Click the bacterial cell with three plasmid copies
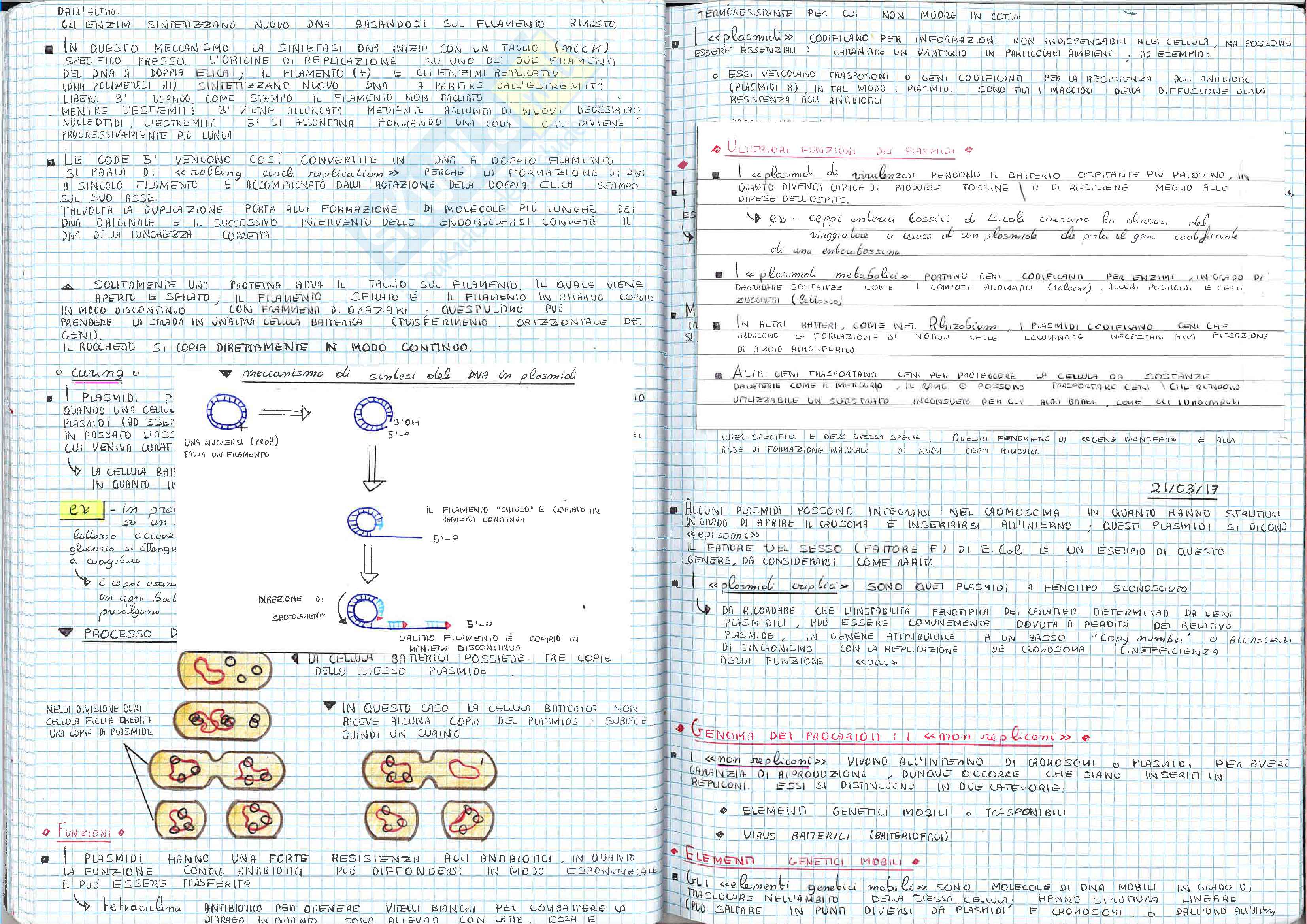This screenshot has width=1307, height=924. point(225,670)
